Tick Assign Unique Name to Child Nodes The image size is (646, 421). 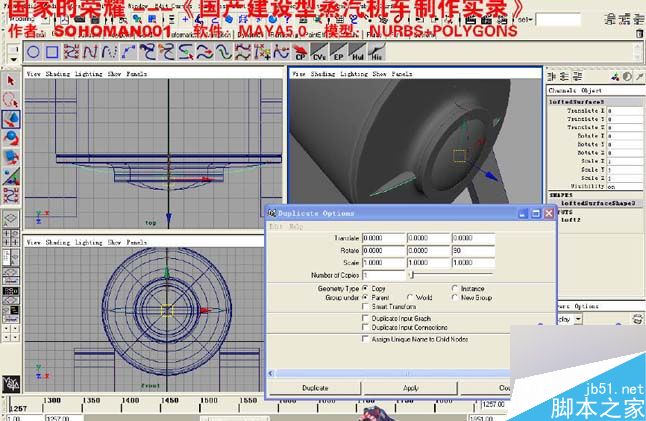(365, 339)
